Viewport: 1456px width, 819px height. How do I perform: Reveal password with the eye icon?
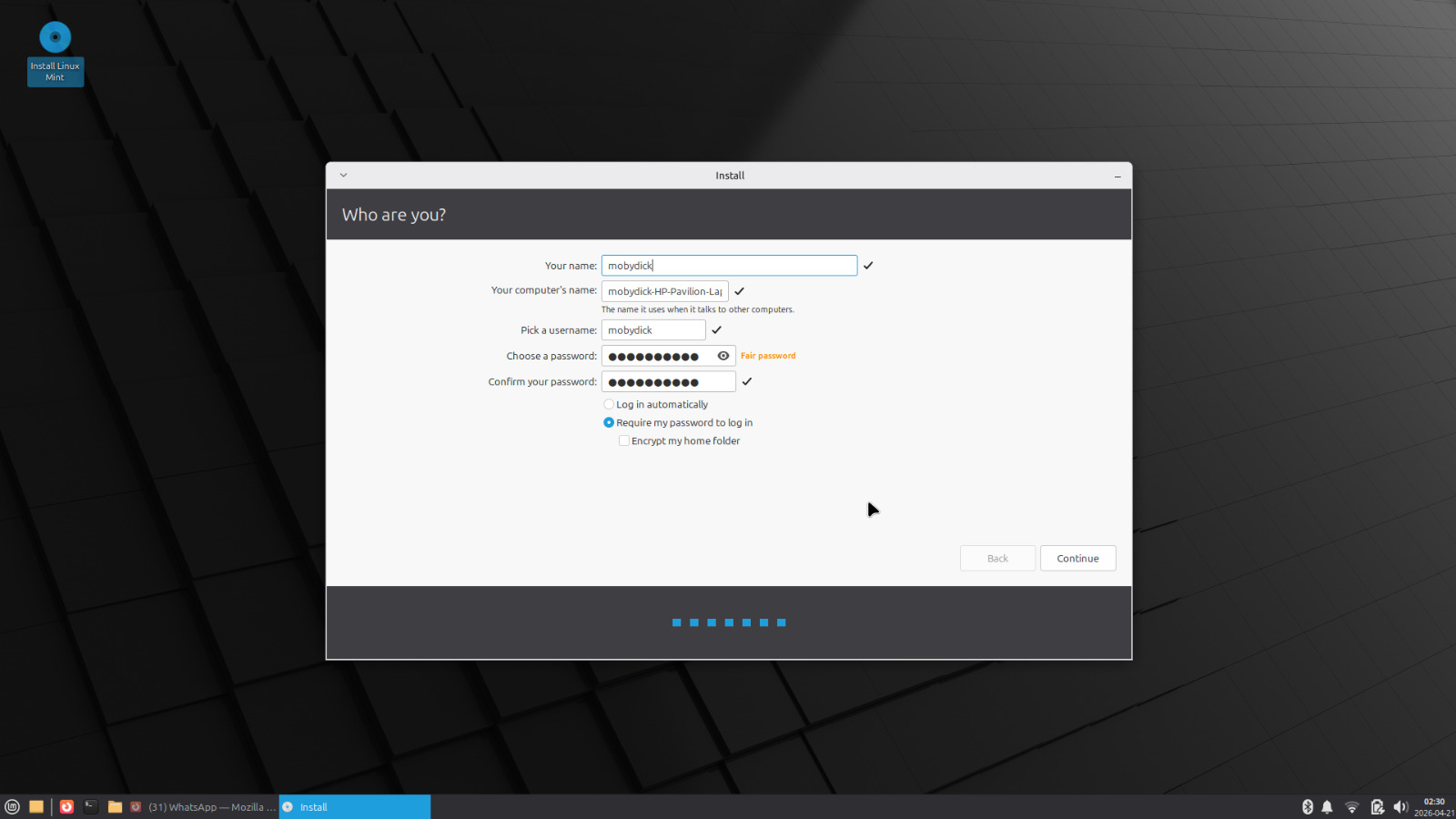click(723, 356)
